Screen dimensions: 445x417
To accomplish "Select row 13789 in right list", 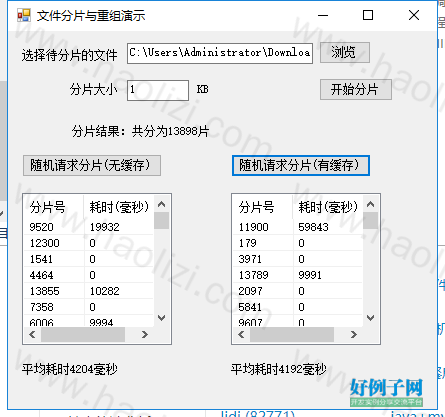I will [x=298, y=275].
